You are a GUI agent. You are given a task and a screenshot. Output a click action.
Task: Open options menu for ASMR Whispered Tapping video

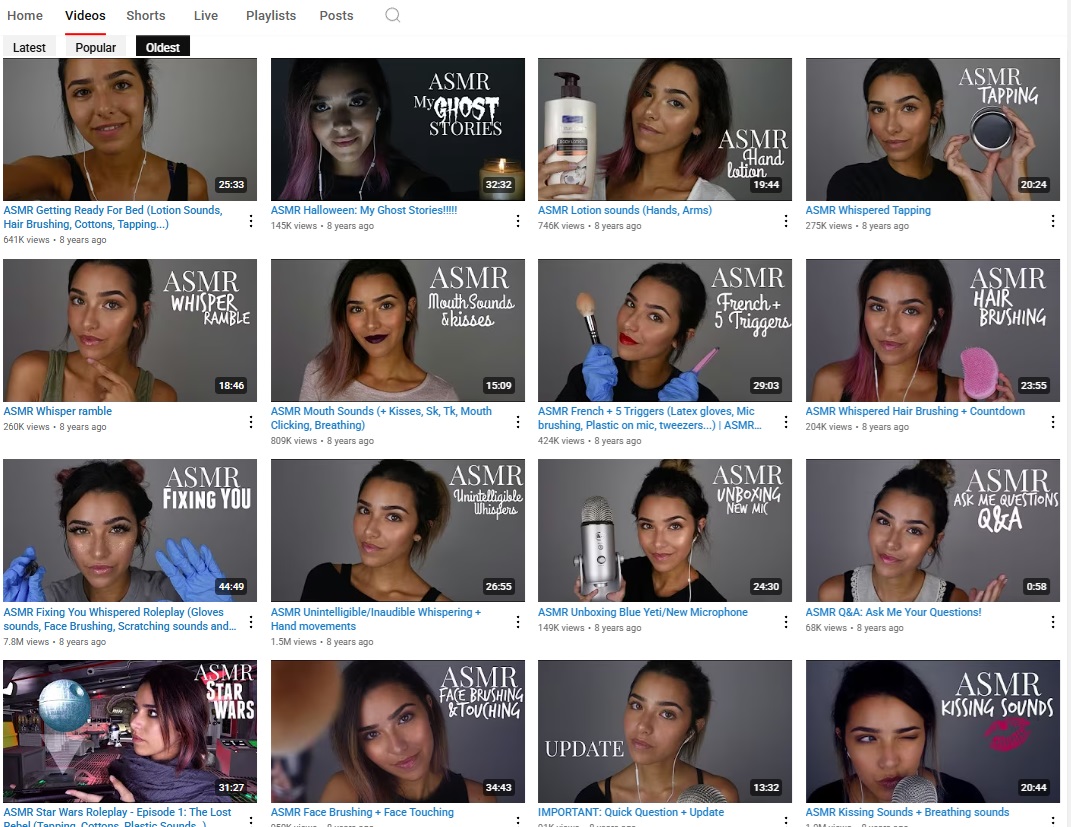point(1053,221)
